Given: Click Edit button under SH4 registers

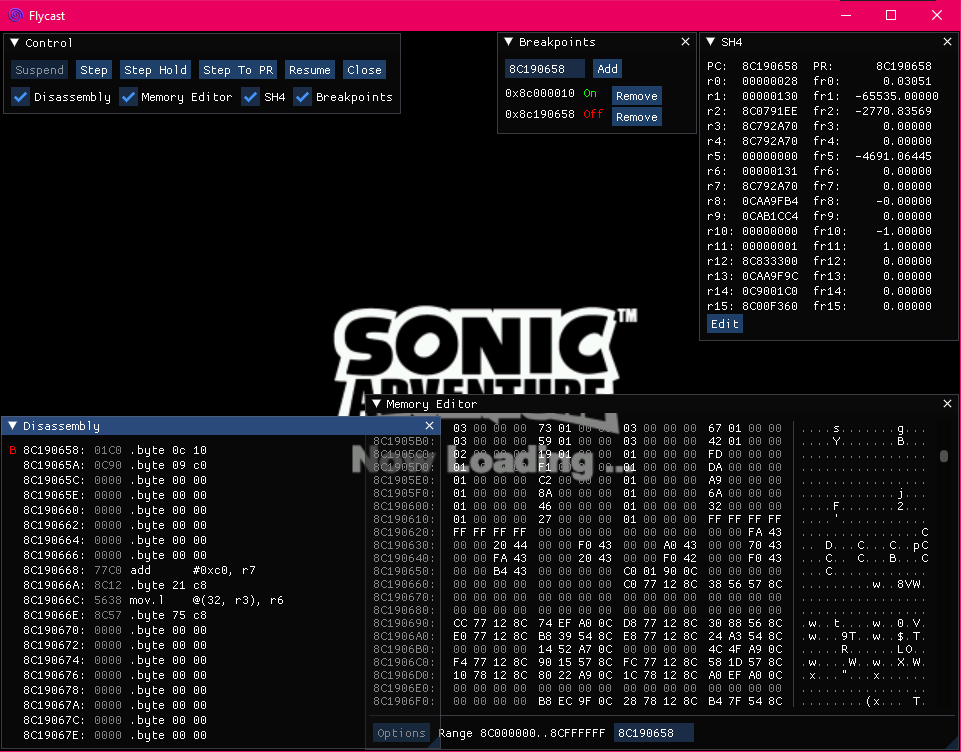Looking at the screenshot, I should [x=724, y=324].
